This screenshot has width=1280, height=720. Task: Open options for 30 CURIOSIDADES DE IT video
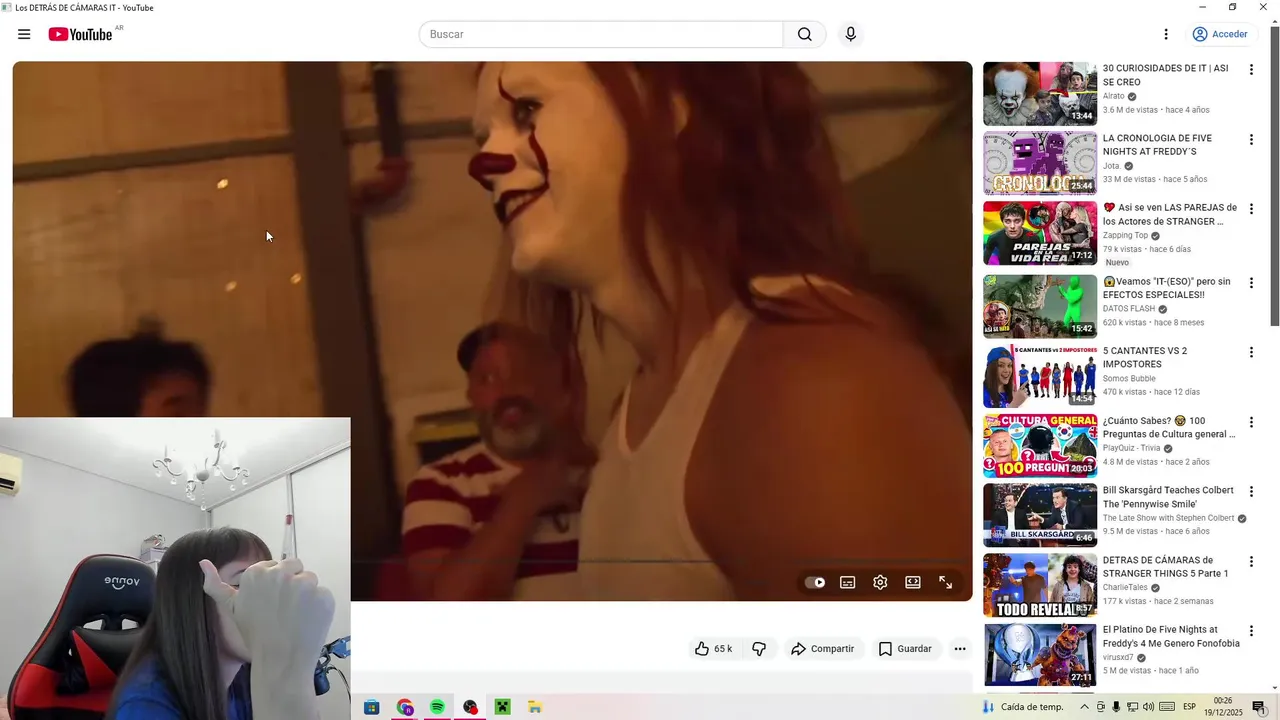tap(1250, 70)
